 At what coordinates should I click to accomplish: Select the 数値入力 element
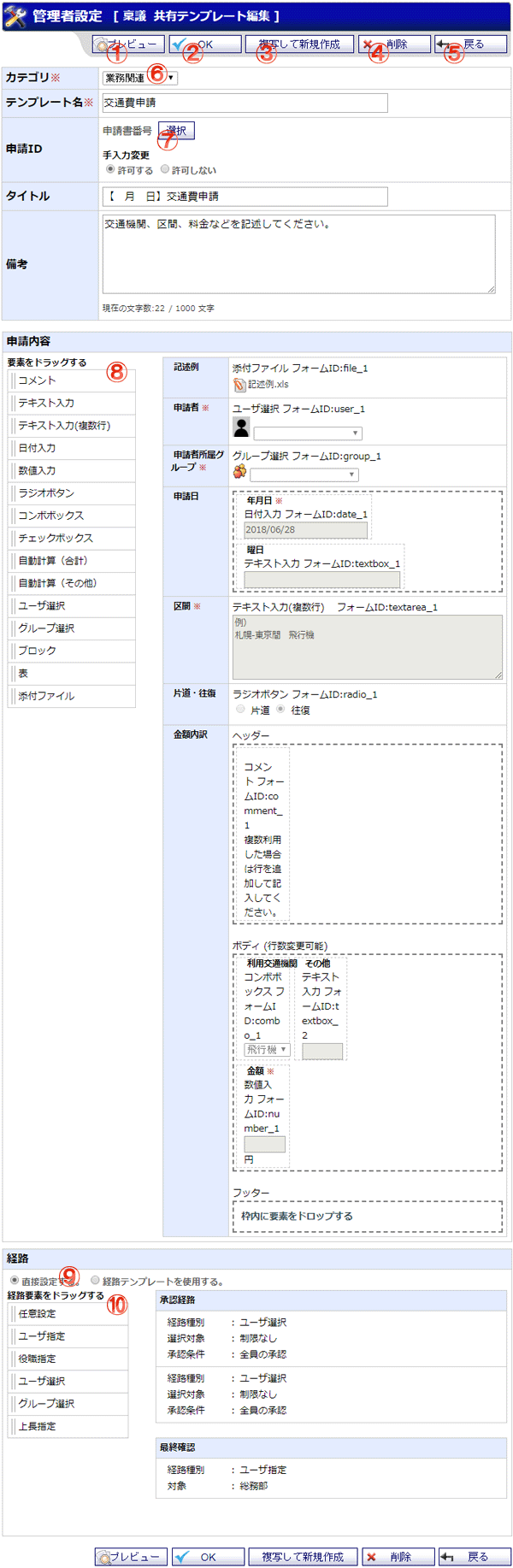(x=72, y=470)
